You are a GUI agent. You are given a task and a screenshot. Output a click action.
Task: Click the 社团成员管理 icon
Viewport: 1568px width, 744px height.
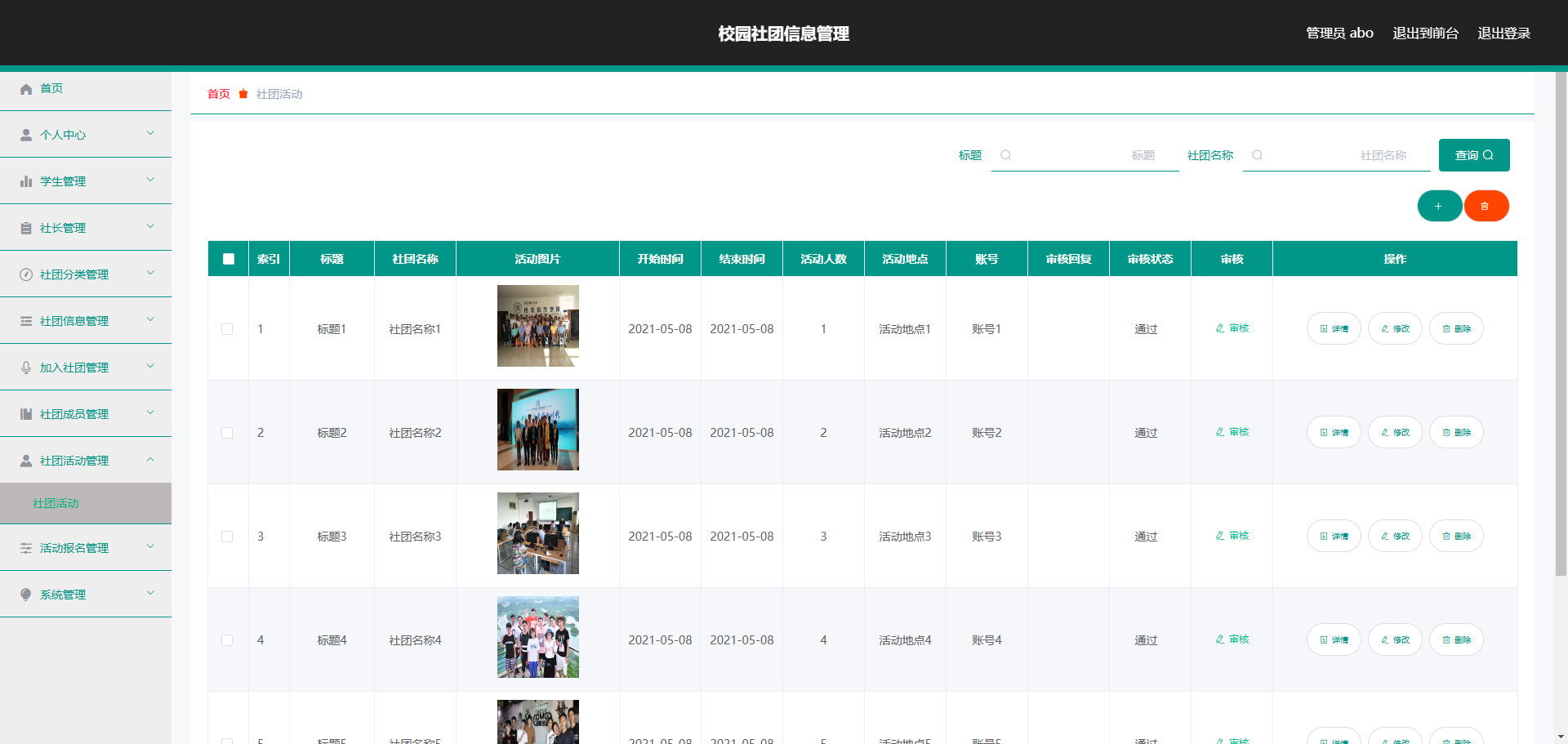pyautogui.click(x=26, y=415)
